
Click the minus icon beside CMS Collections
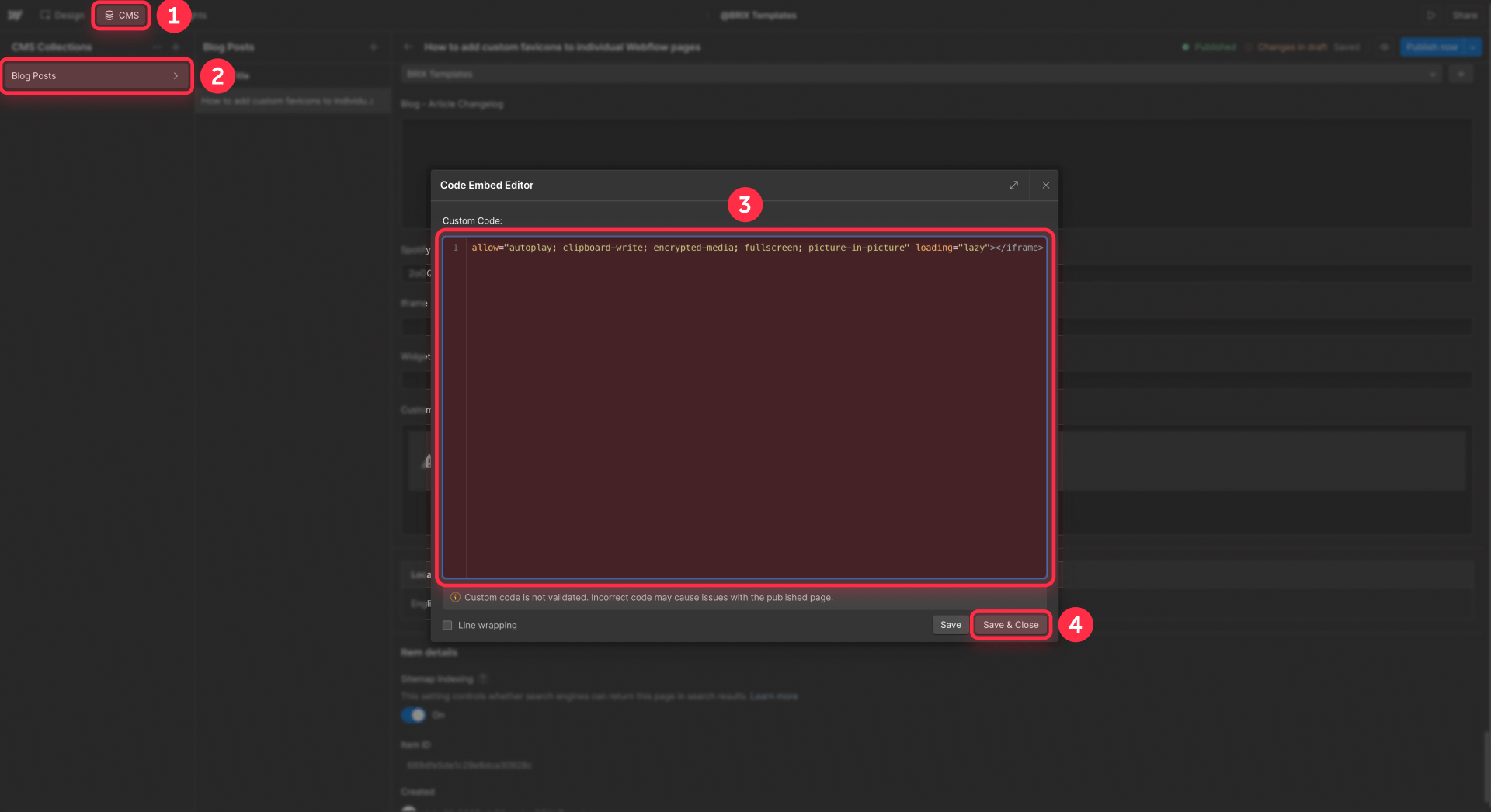(158, 47)
